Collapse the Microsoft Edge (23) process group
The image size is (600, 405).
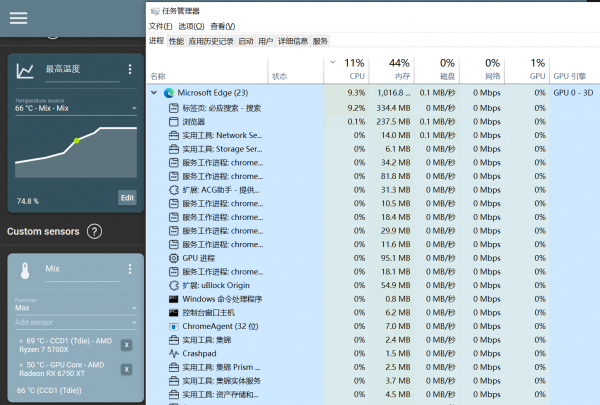click(x=154, y=93)
